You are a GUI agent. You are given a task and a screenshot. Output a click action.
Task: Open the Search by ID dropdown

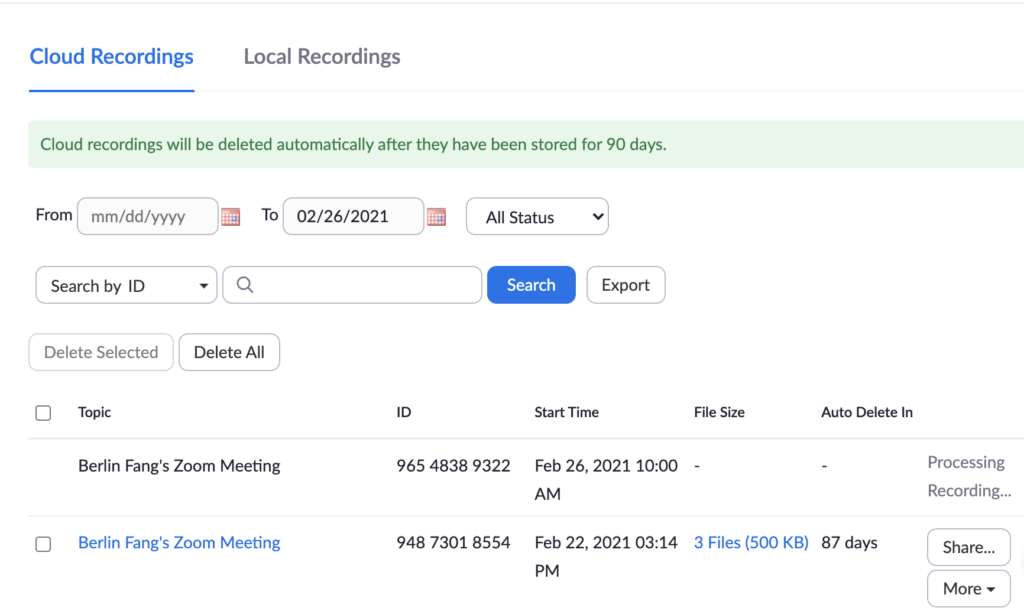point(127,285)
